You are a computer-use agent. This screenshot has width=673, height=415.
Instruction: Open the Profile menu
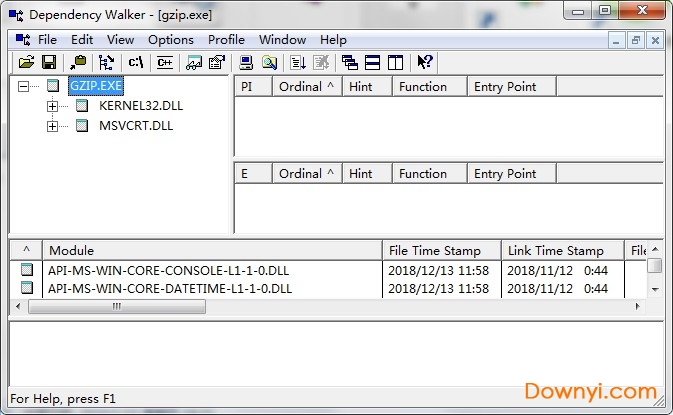tap(226, 40)
